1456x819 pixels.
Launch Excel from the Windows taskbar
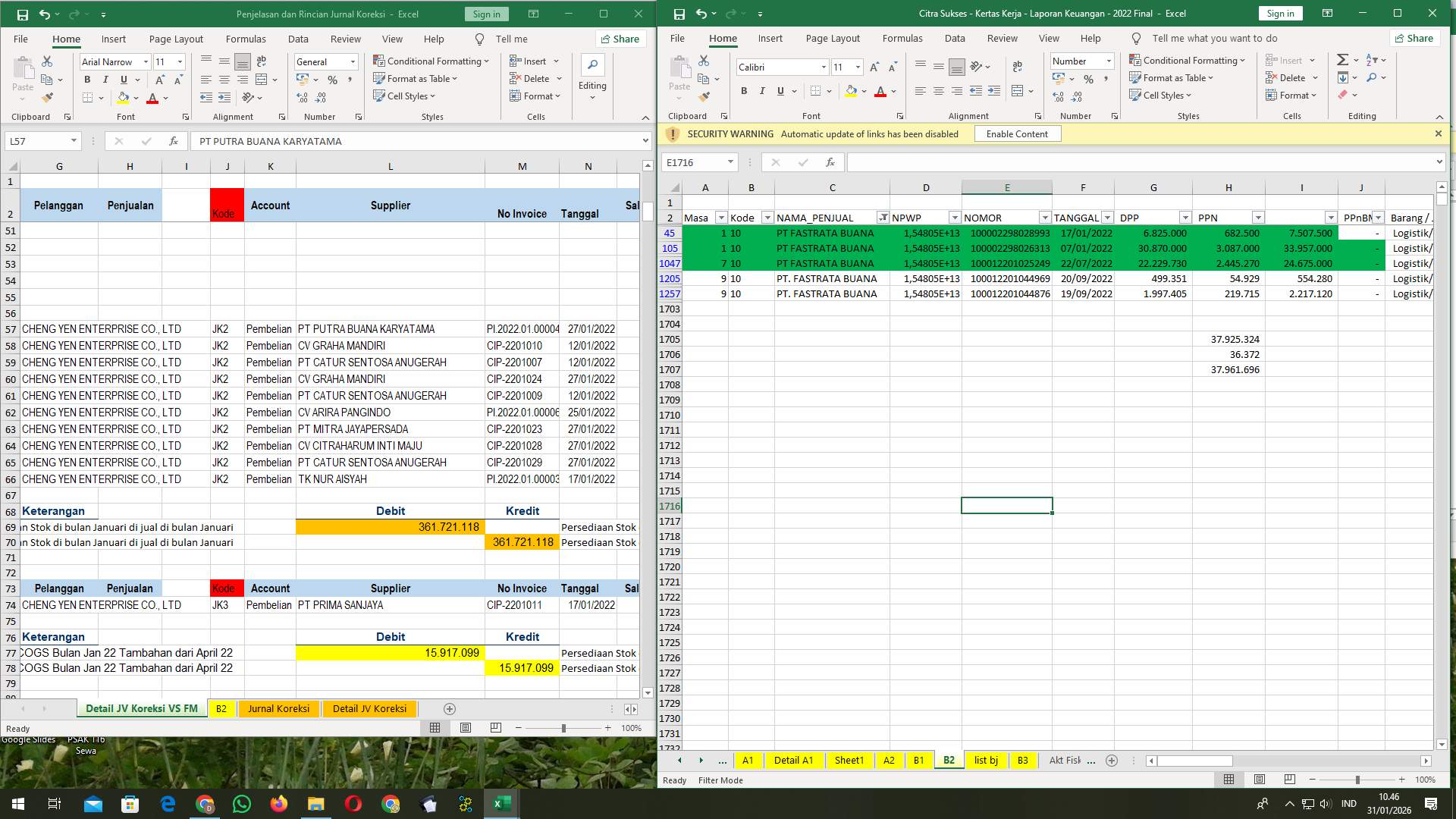coord(500,803)
